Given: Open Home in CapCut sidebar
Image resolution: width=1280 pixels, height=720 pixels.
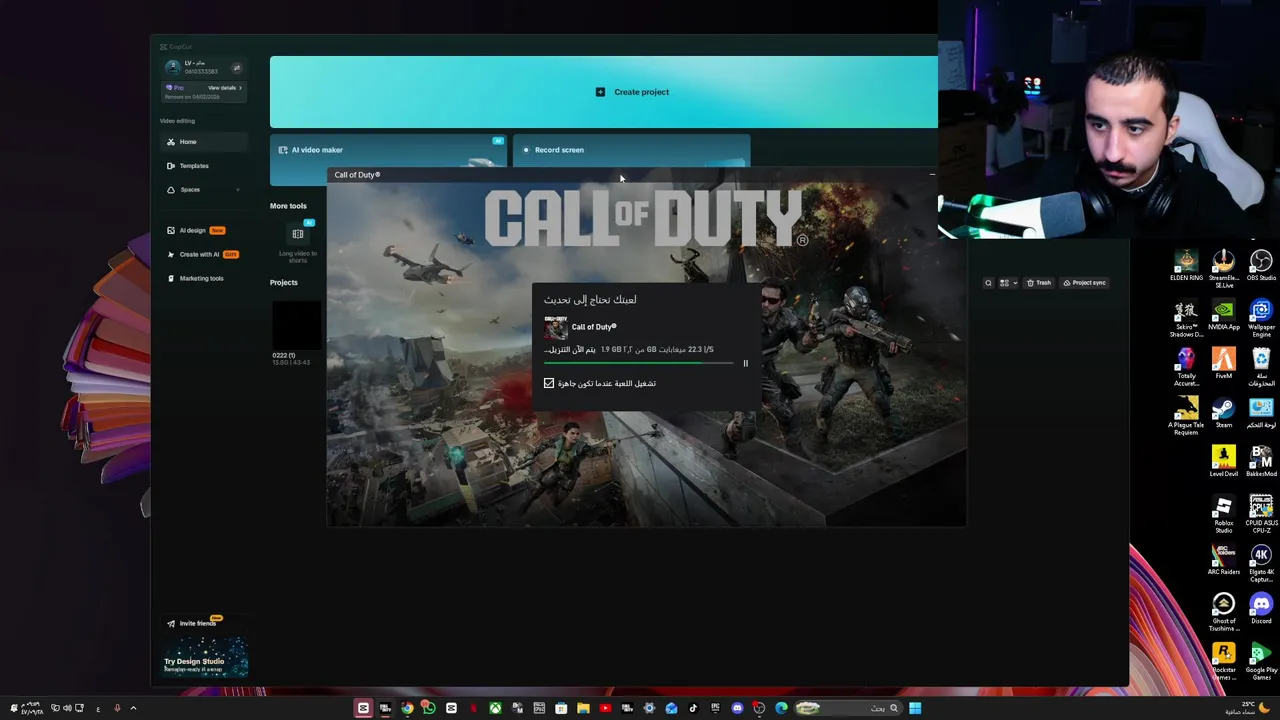Looking at the screenshot, I should pyautogui.click(x=205, y=142).
